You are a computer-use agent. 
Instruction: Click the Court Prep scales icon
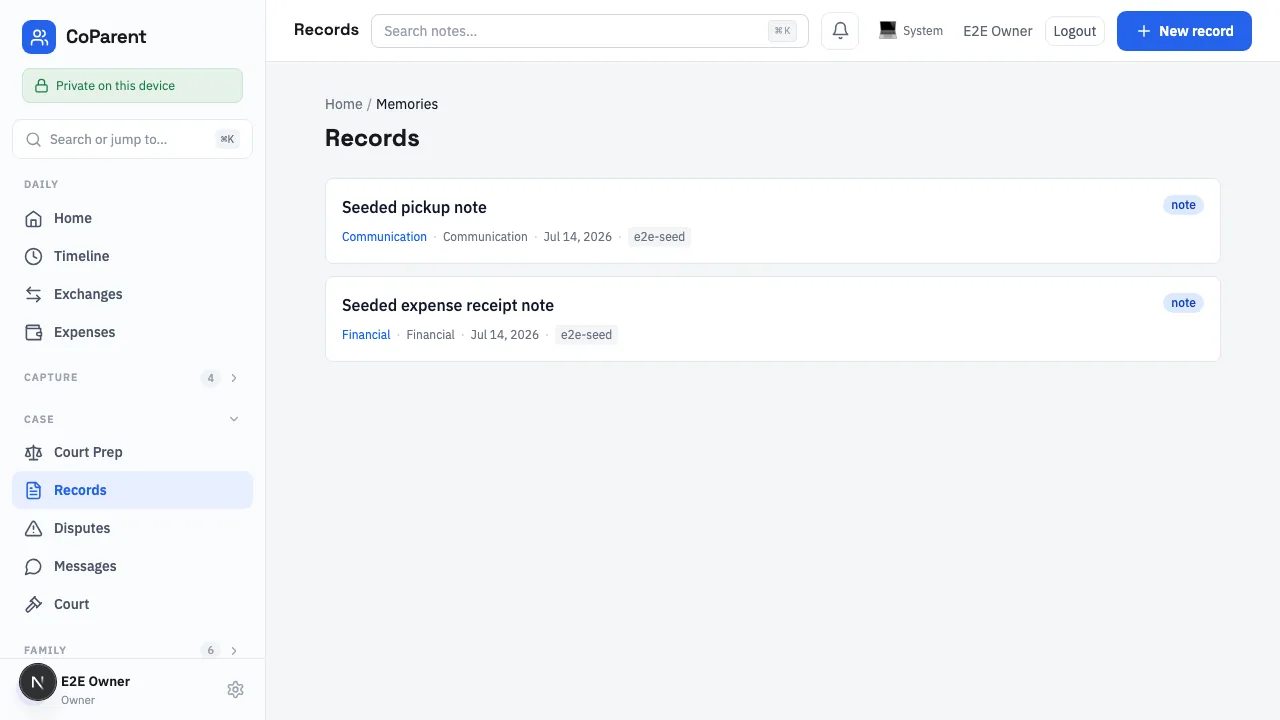(34, 452)
